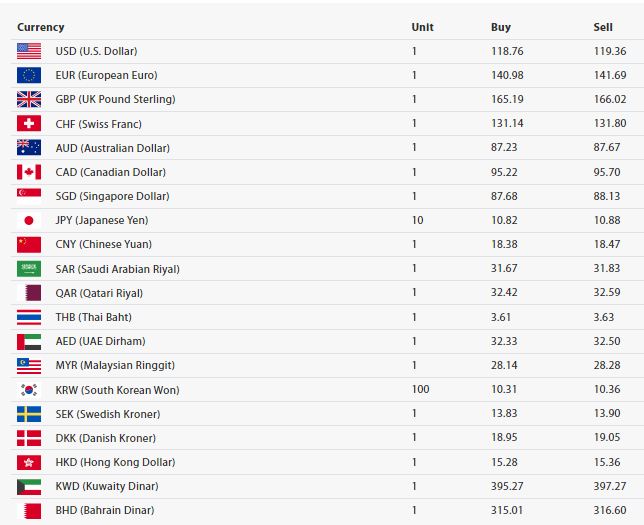Click the UK flag icon

(29, 99)
